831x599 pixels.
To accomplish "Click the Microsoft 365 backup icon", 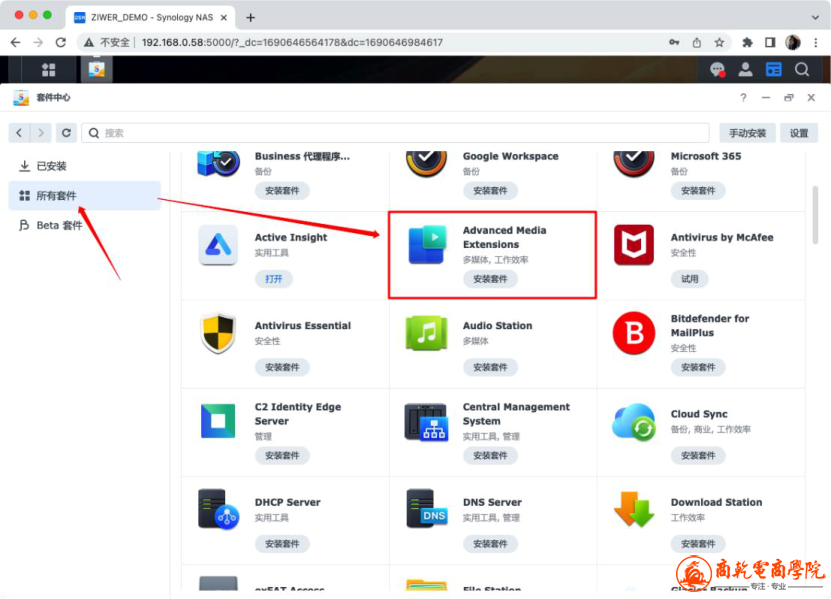I will (634, 162).
